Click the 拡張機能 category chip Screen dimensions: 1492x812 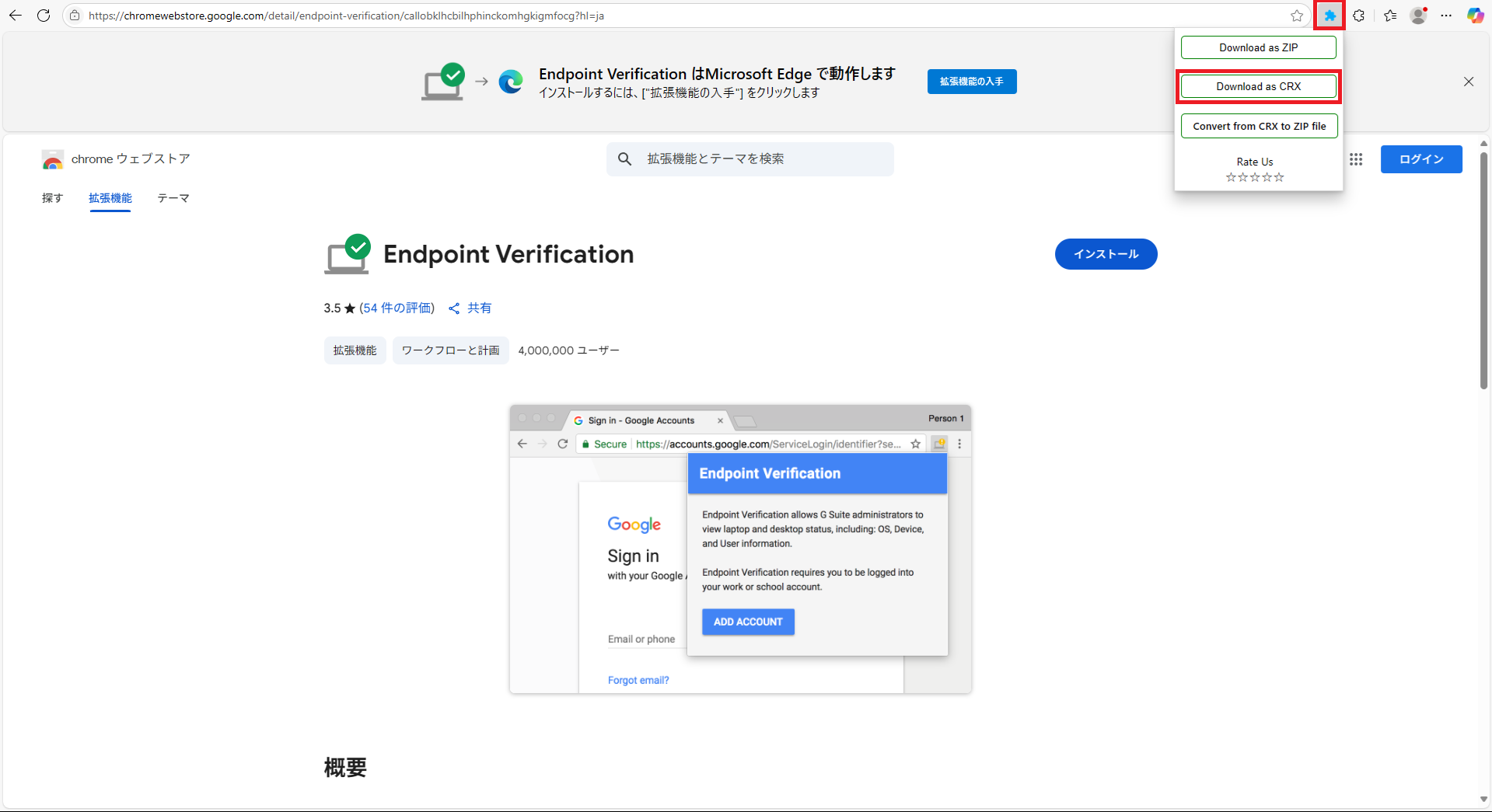355,350
